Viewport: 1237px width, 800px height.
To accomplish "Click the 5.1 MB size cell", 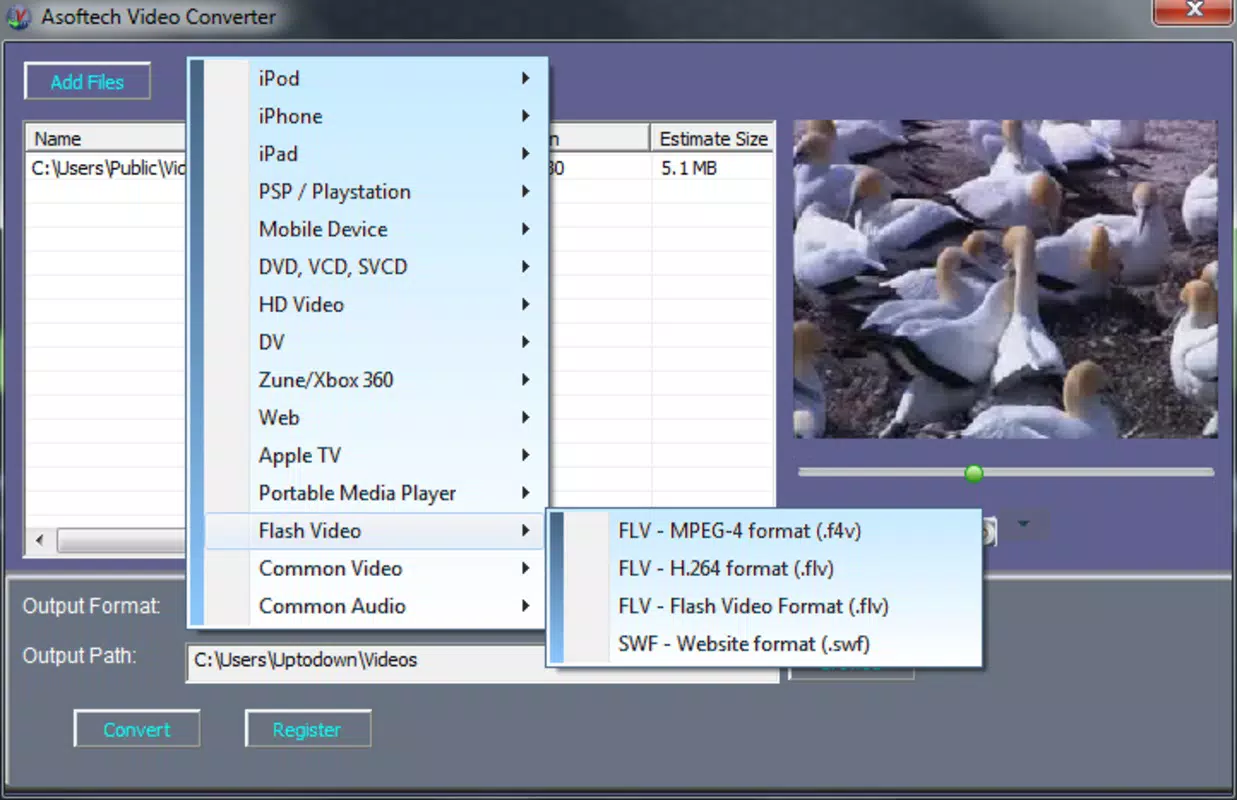I will click(x=689, y=168).
